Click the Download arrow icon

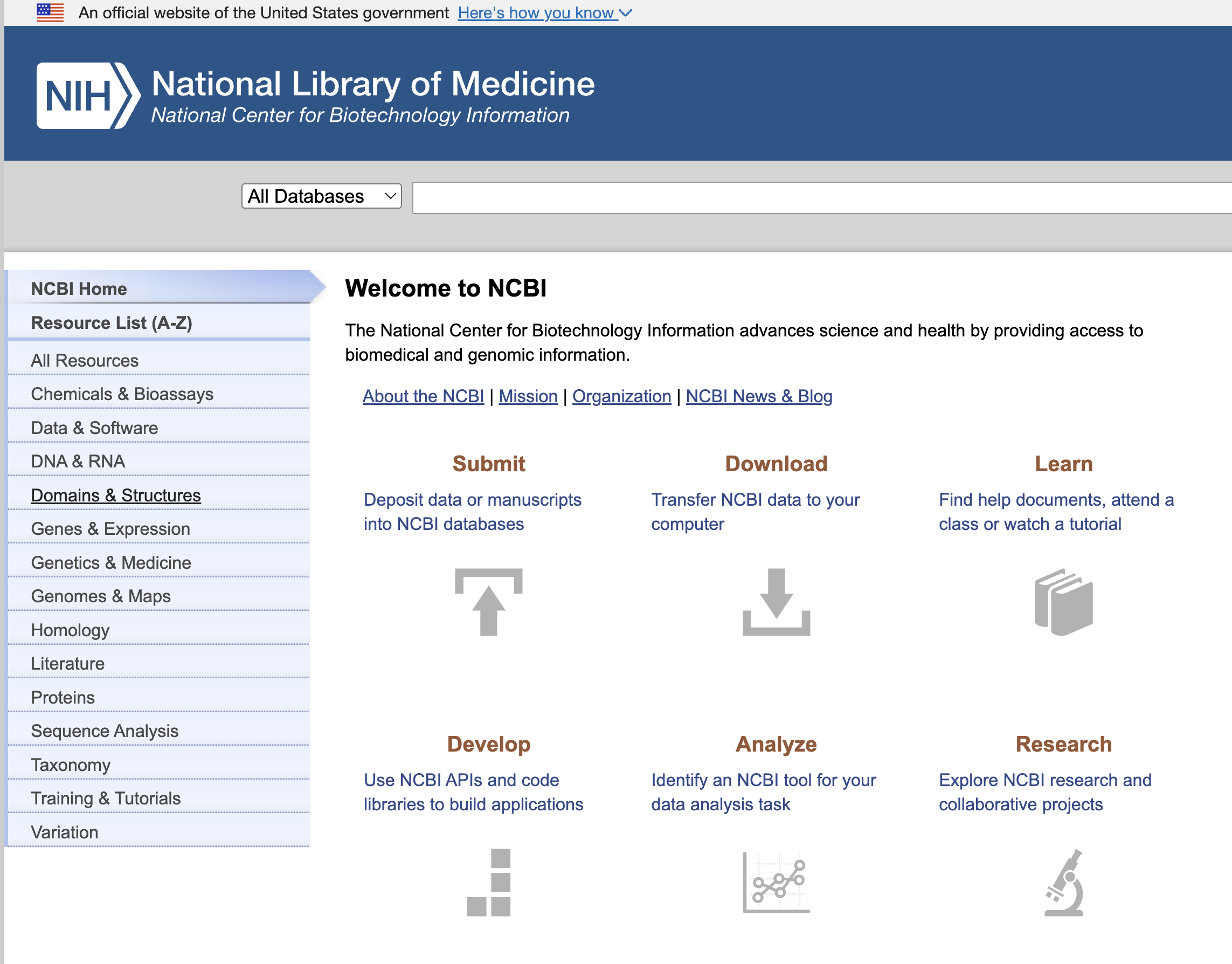coord(776,602)
